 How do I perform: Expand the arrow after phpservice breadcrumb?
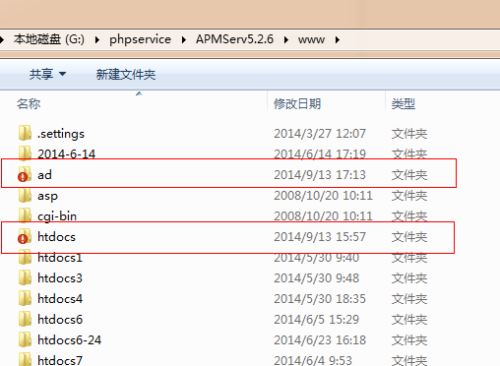click(x=184, y=40)
